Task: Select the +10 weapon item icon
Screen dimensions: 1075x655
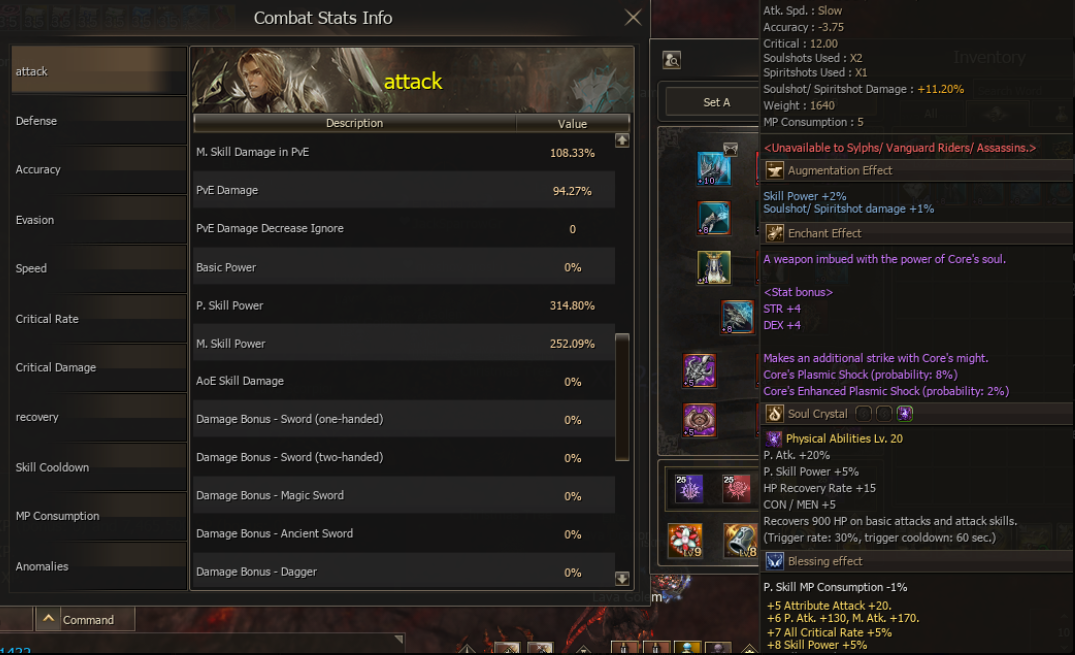Action: click(714, 169)
